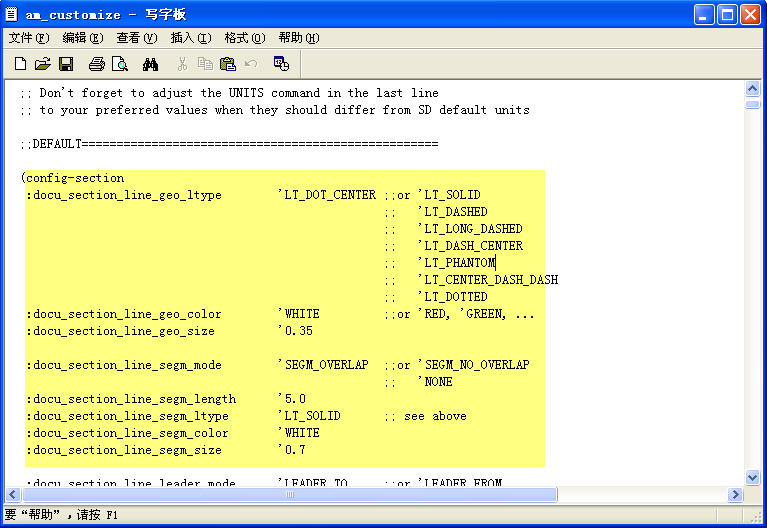Click the Paste clipboard icon
The image size is (767, 528).
click(x=227, y=64)
